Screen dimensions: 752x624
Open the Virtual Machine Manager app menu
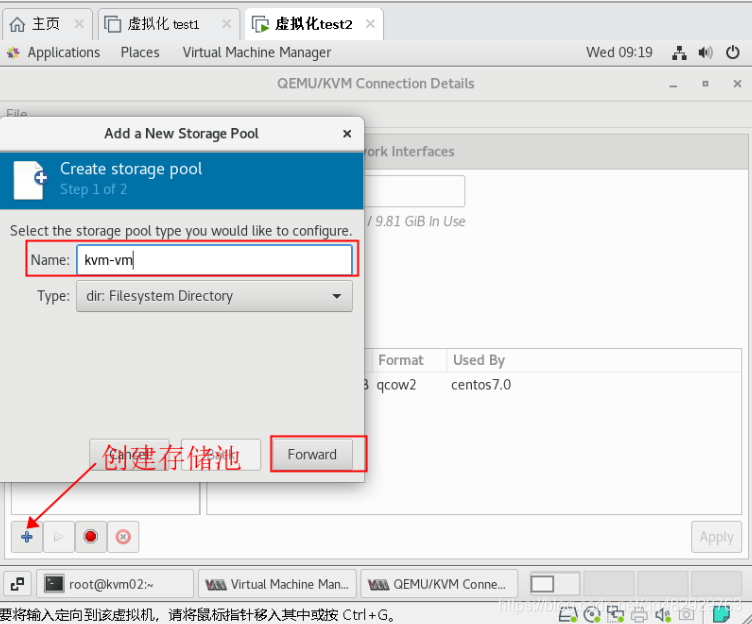(257, 53)
